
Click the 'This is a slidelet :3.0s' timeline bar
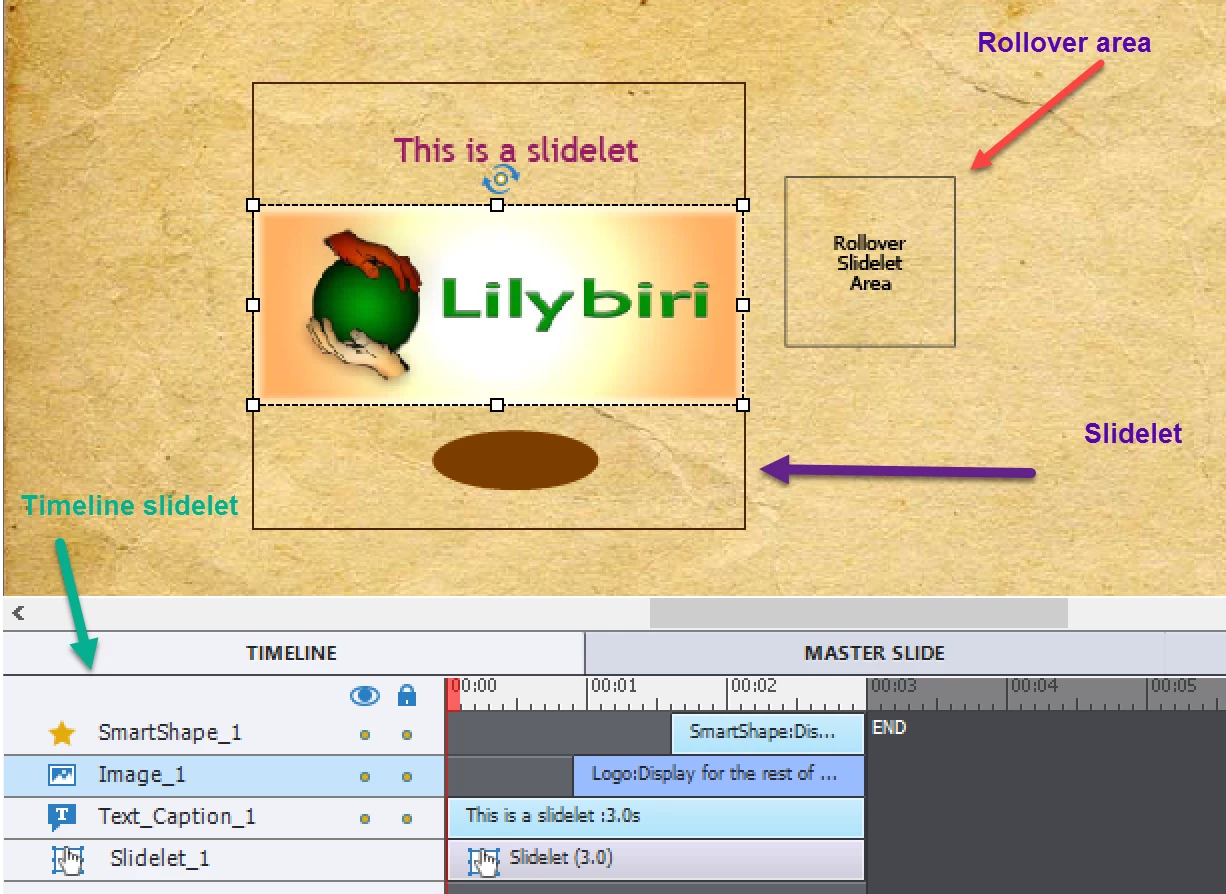click(655, 817)
